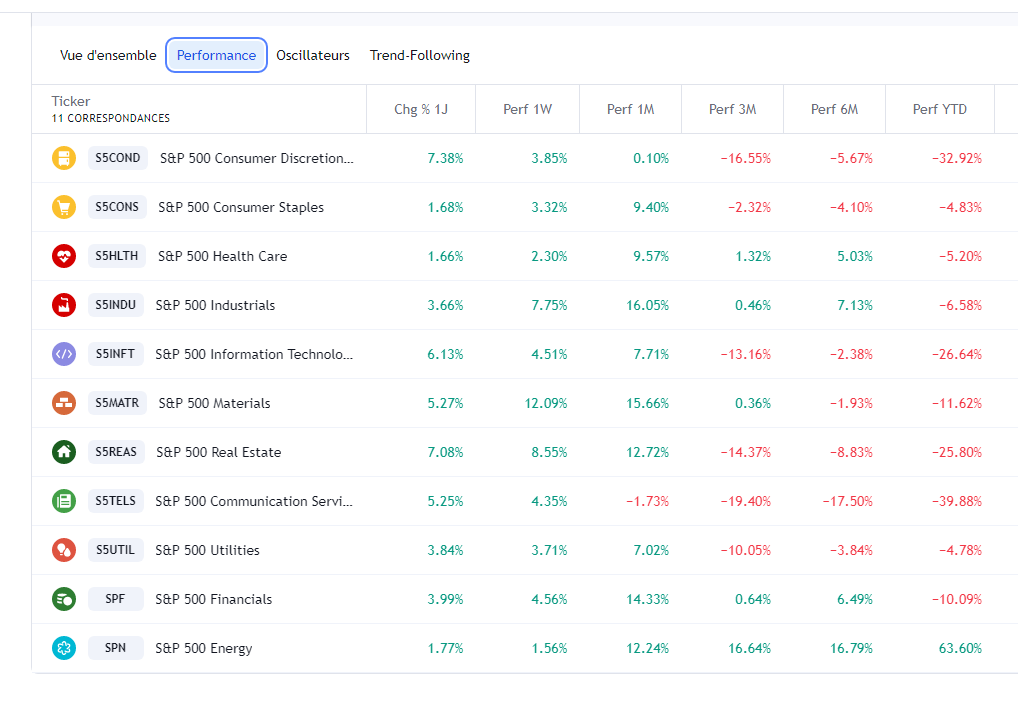Open the S&P 500 Energy link

point(204,648)
